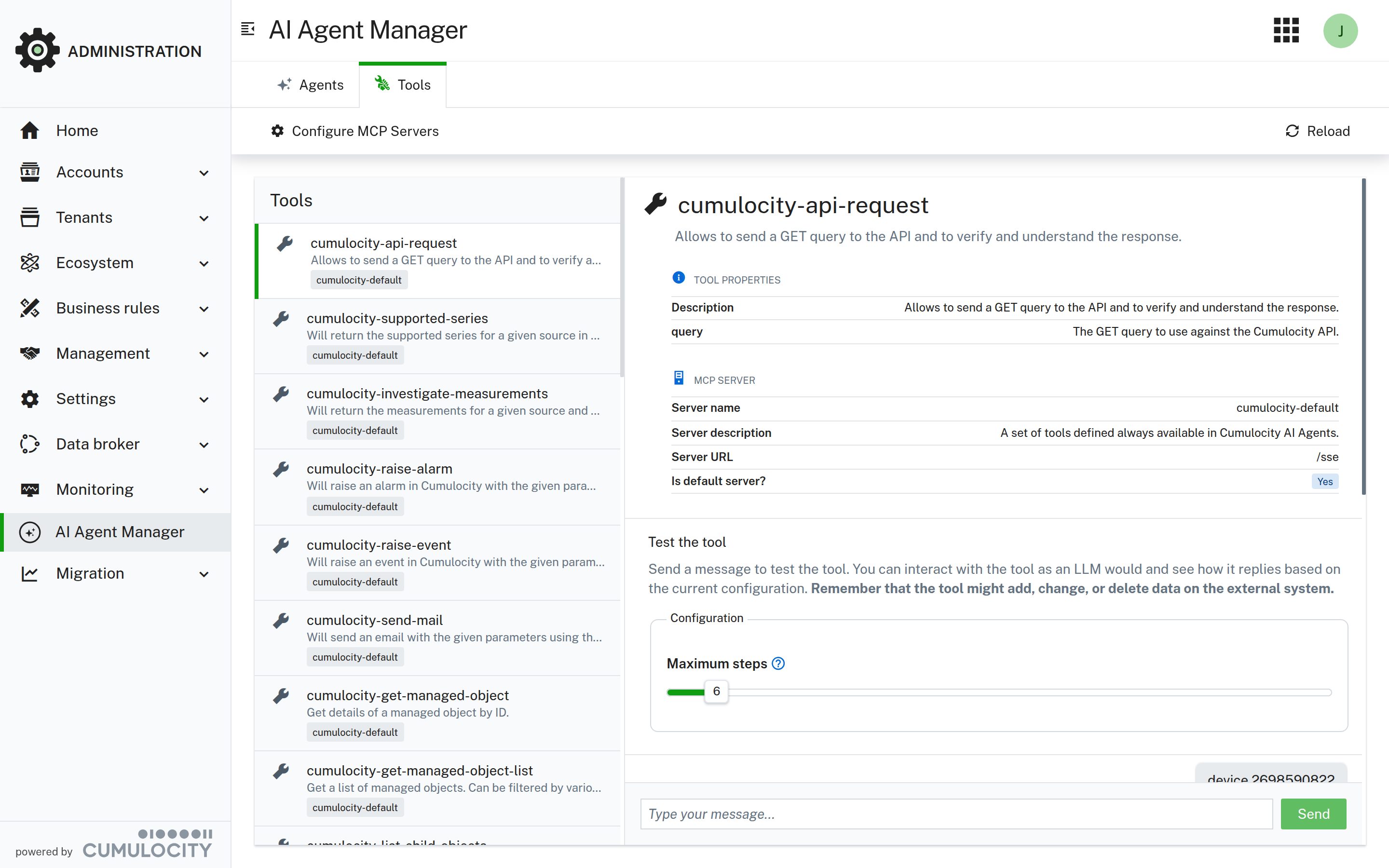Select Home in the navigation sidebar
Screen dimensions: 1389x868
pyautogui.click(x=76, y=130)
